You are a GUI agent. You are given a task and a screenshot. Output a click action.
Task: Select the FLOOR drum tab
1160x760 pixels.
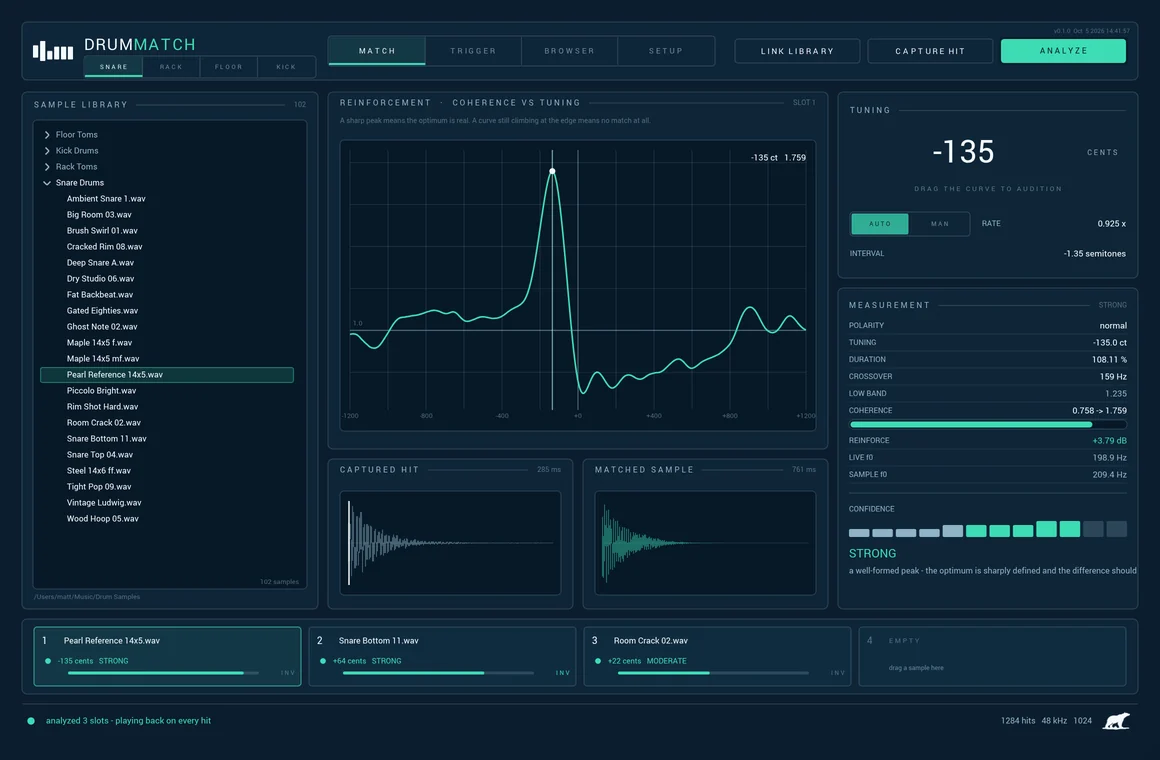[x=229, y=67]
